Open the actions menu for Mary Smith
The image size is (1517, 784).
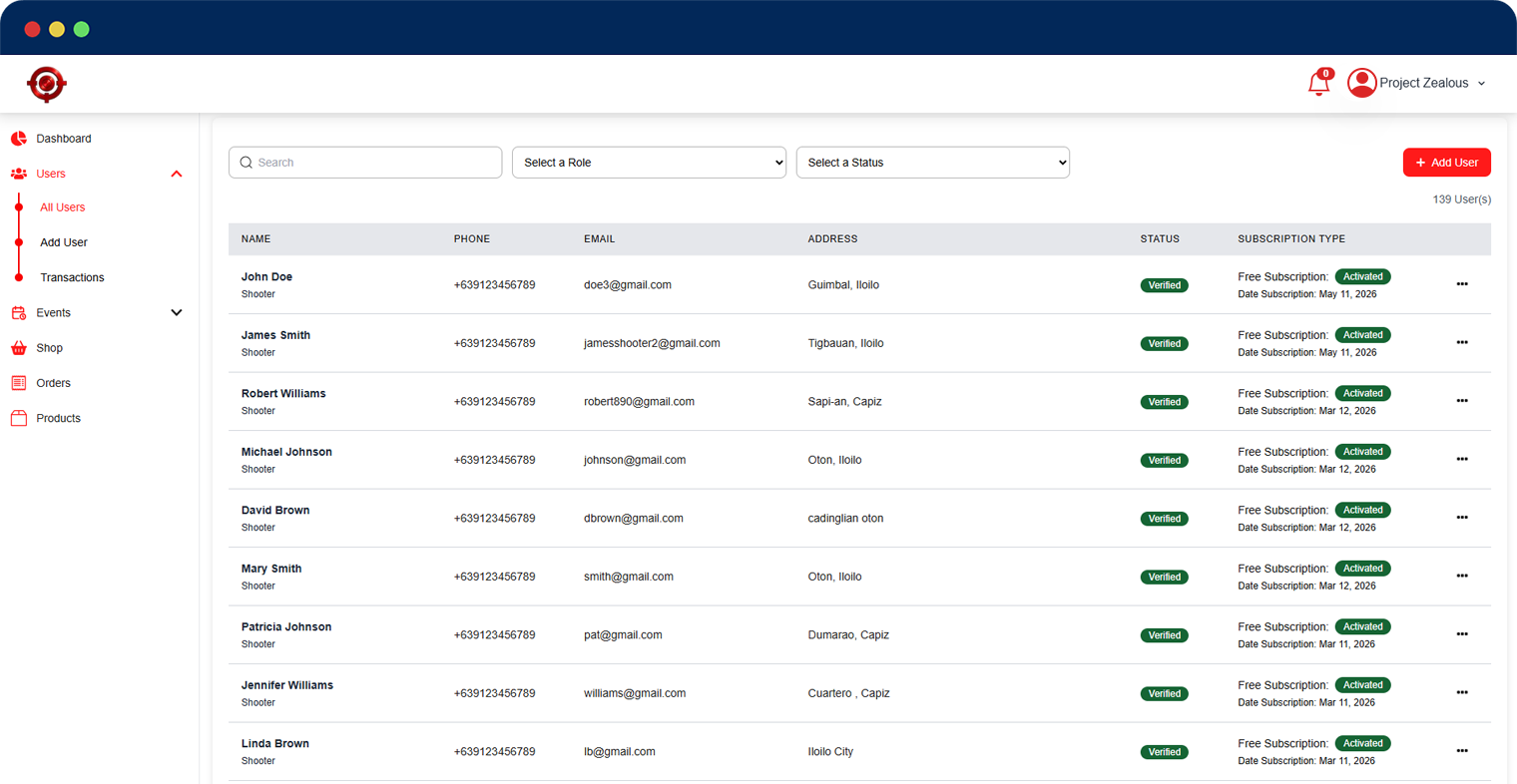click(x=1462, y=576)
